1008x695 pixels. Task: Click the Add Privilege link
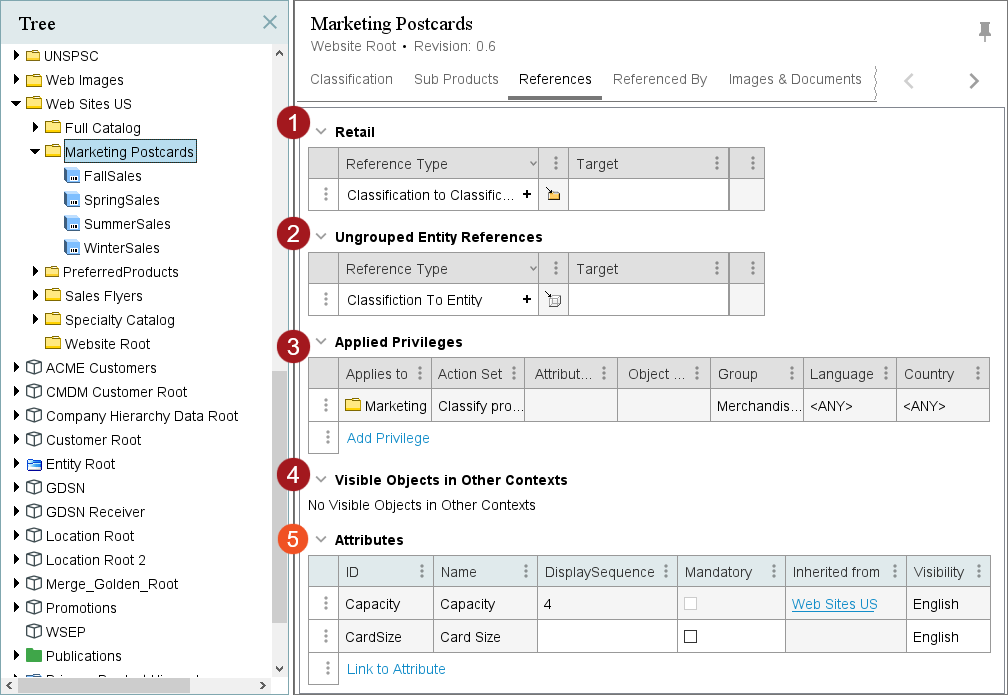[388, 438]
